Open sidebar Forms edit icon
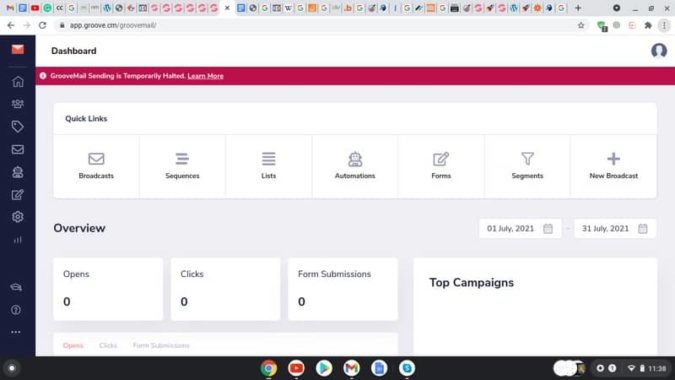The height and width of the screenshot is (380, 675). (18, 195)
